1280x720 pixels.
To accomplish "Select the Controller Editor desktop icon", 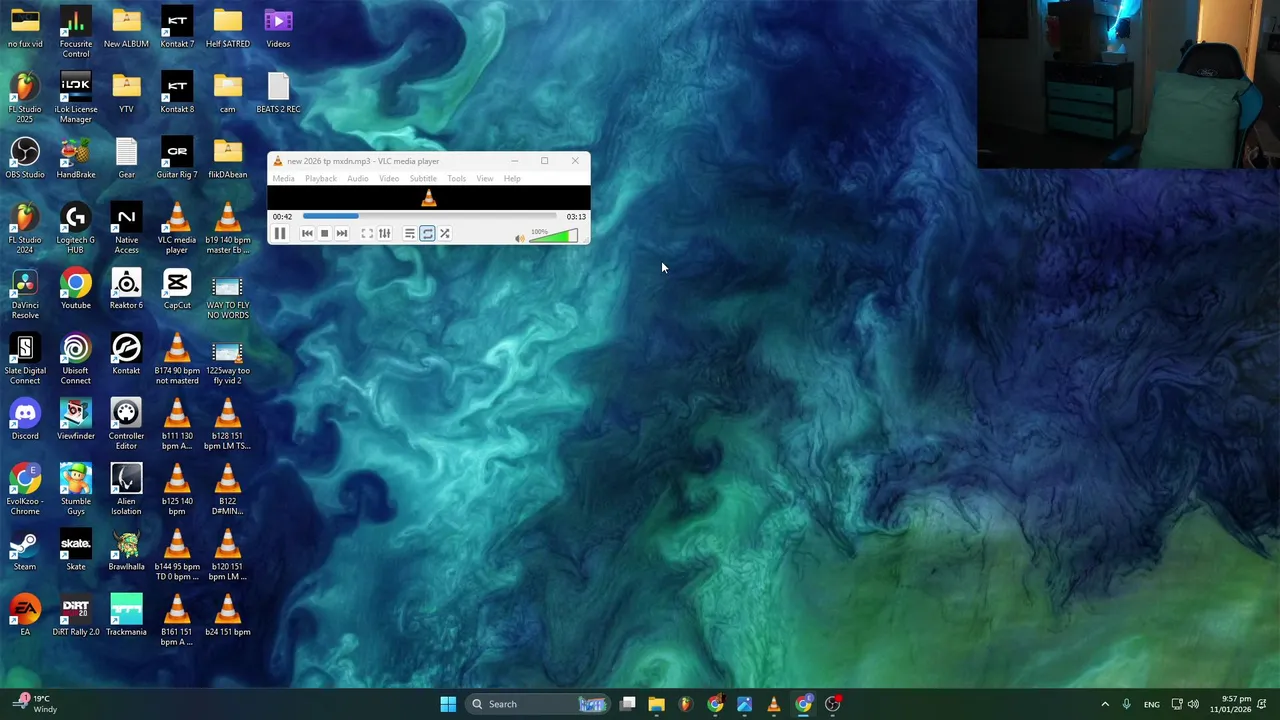I will coord(126,425).
